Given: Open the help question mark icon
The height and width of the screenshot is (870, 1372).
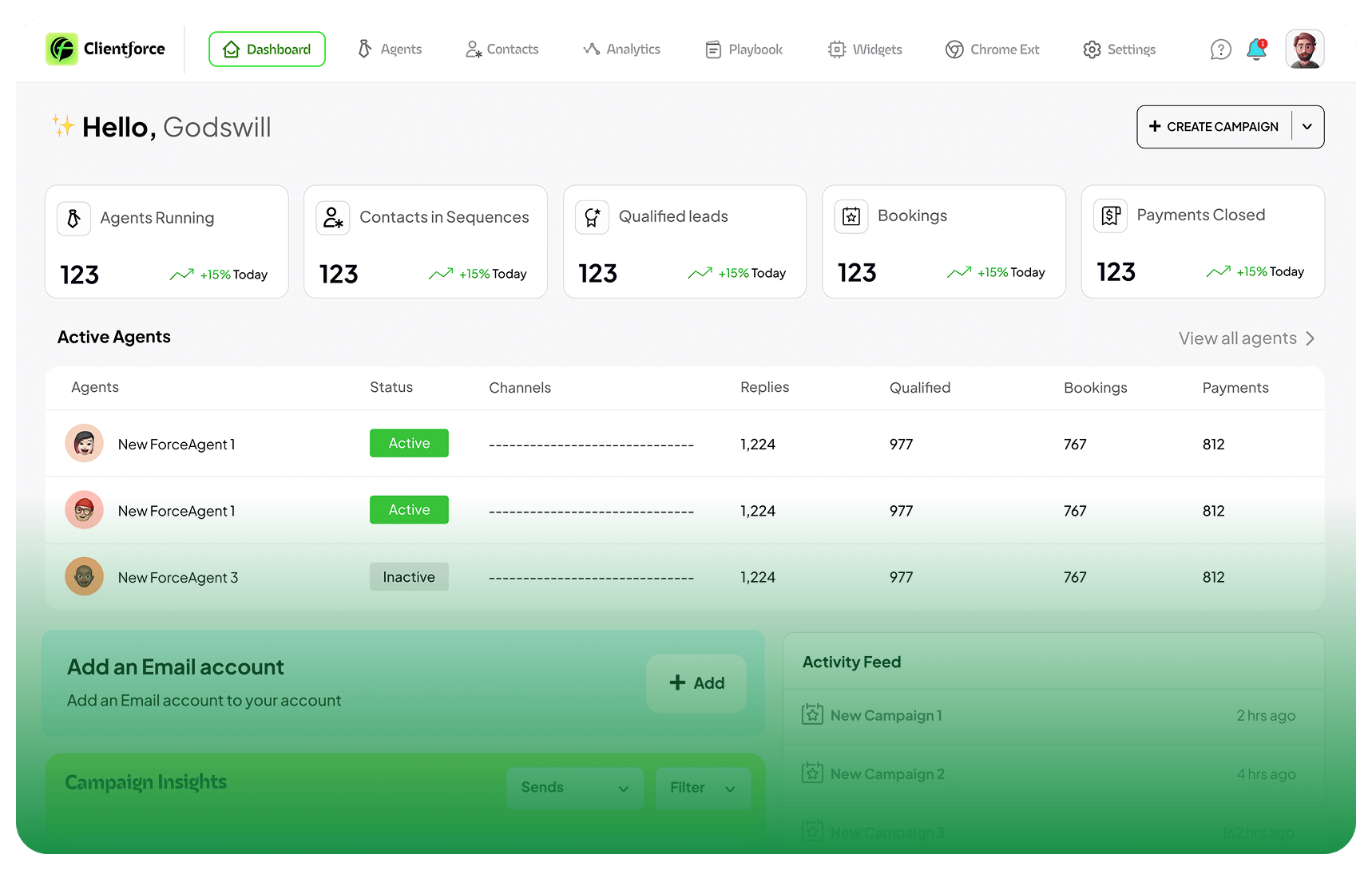Looking at the screenshot, I should pos(1220,49).
